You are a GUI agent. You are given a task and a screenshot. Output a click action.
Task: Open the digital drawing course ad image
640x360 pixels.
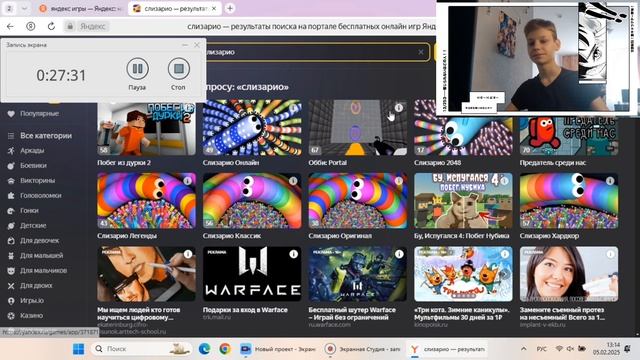click(x=147, y=274)
